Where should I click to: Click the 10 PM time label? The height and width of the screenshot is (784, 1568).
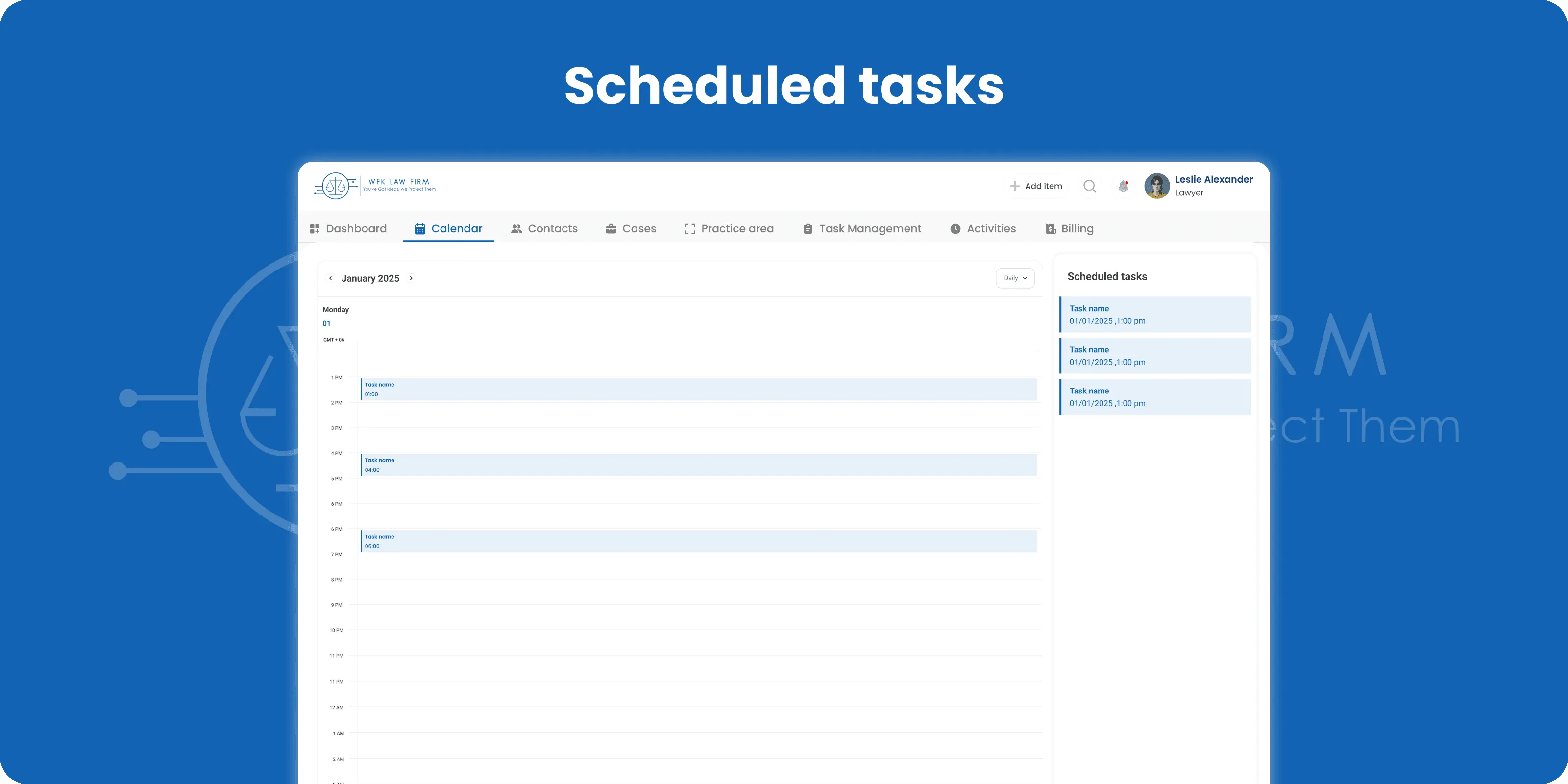337,630
